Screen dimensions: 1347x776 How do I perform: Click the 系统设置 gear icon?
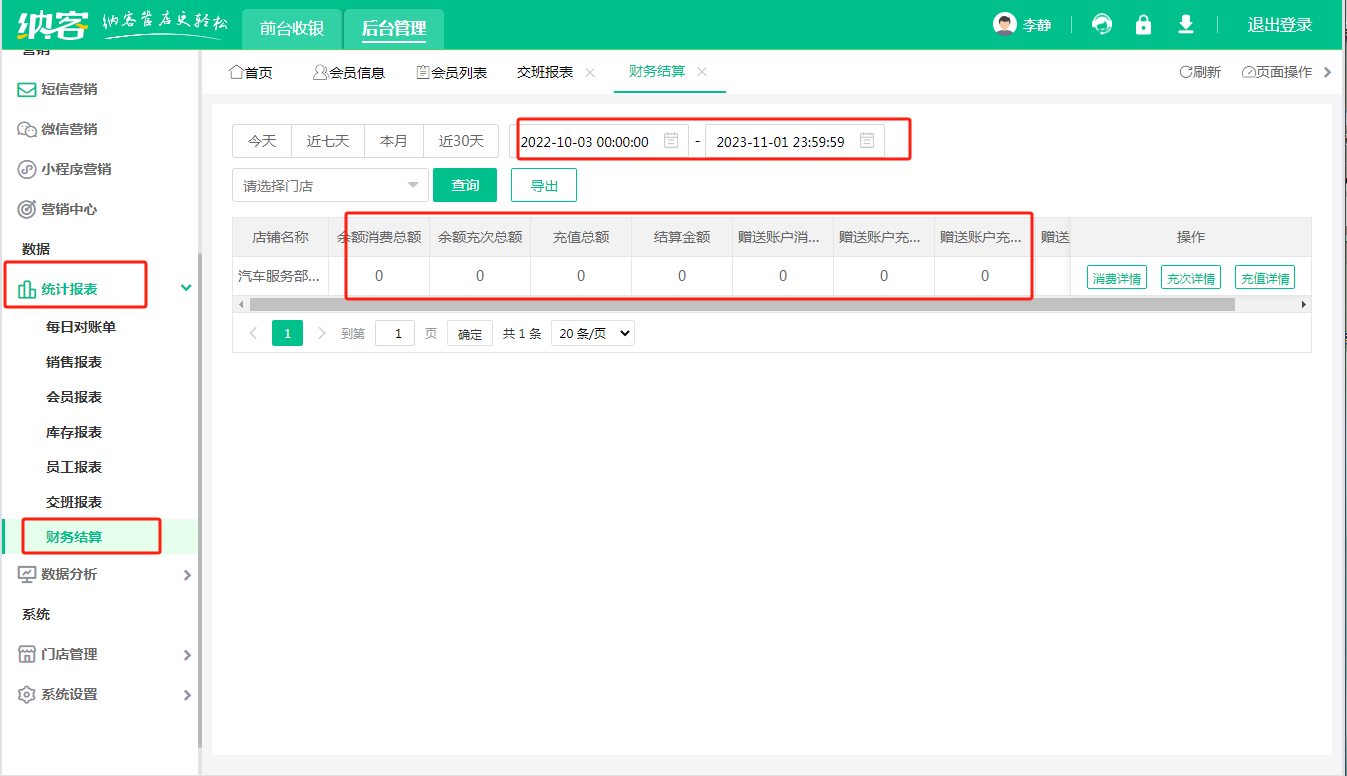click(28, 694)
